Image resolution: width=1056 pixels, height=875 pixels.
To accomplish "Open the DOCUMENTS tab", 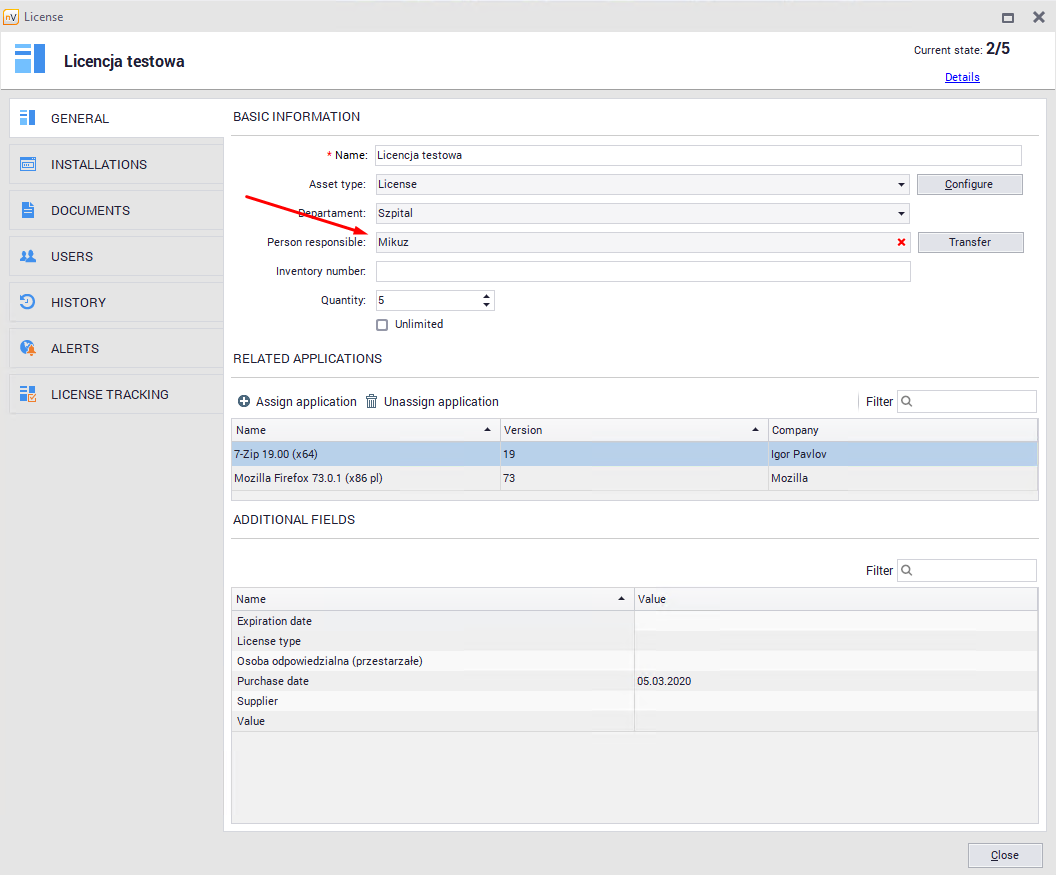I will (x=116, y=210).
